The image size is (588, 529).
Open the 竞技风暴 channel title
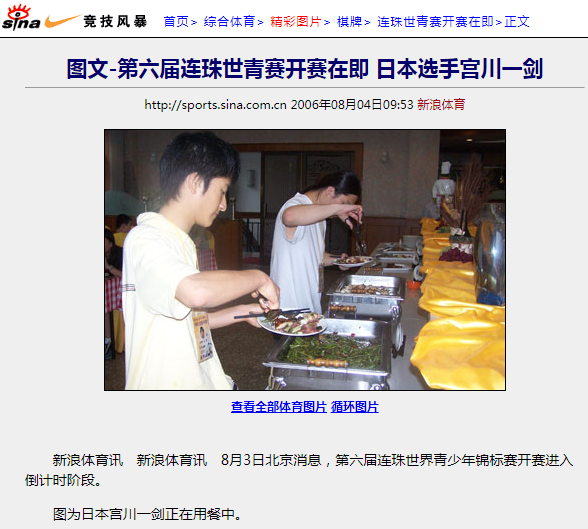tap(115, 21)
